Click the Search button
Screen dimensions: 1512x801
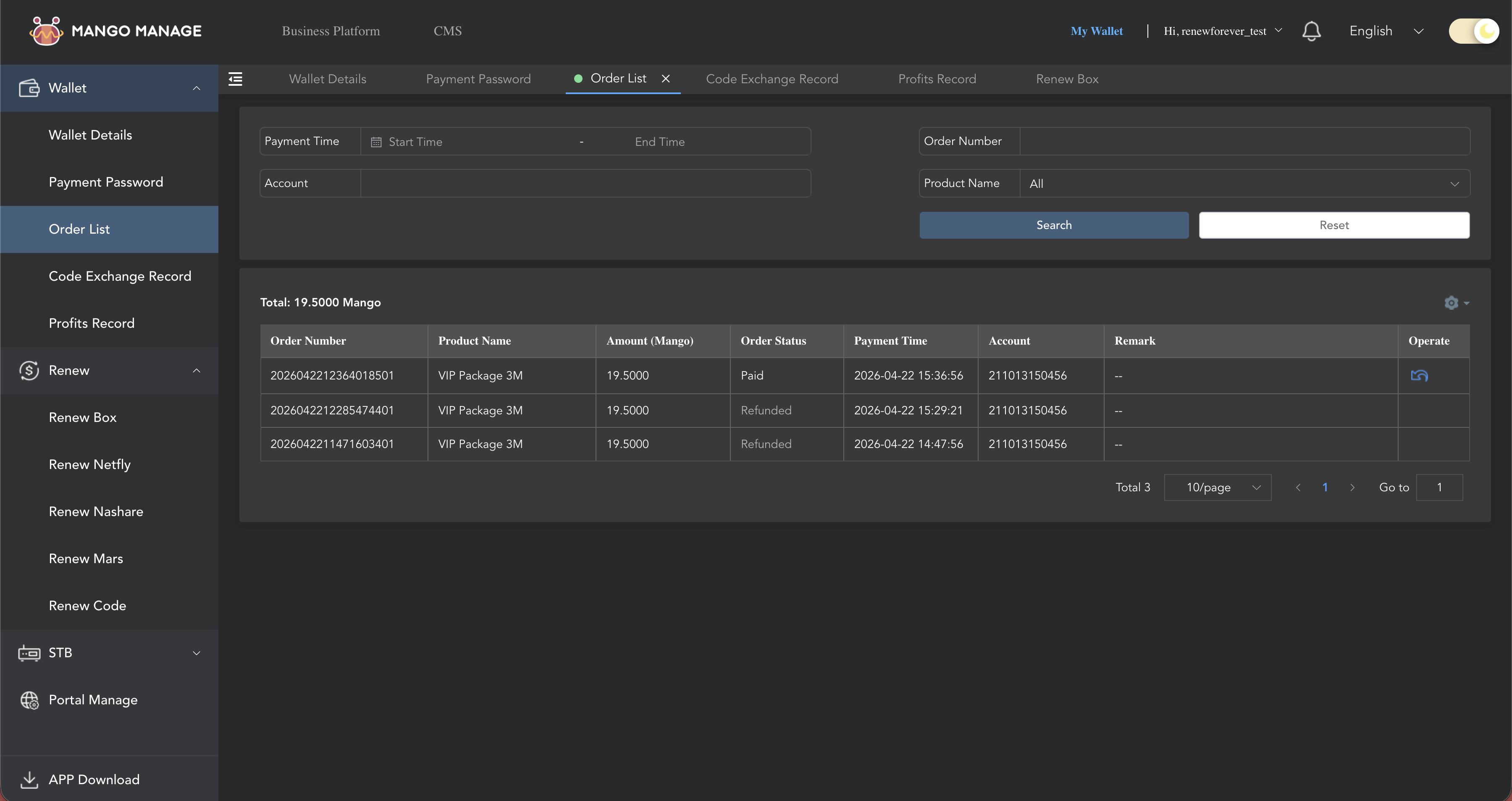click(1054, 225)
